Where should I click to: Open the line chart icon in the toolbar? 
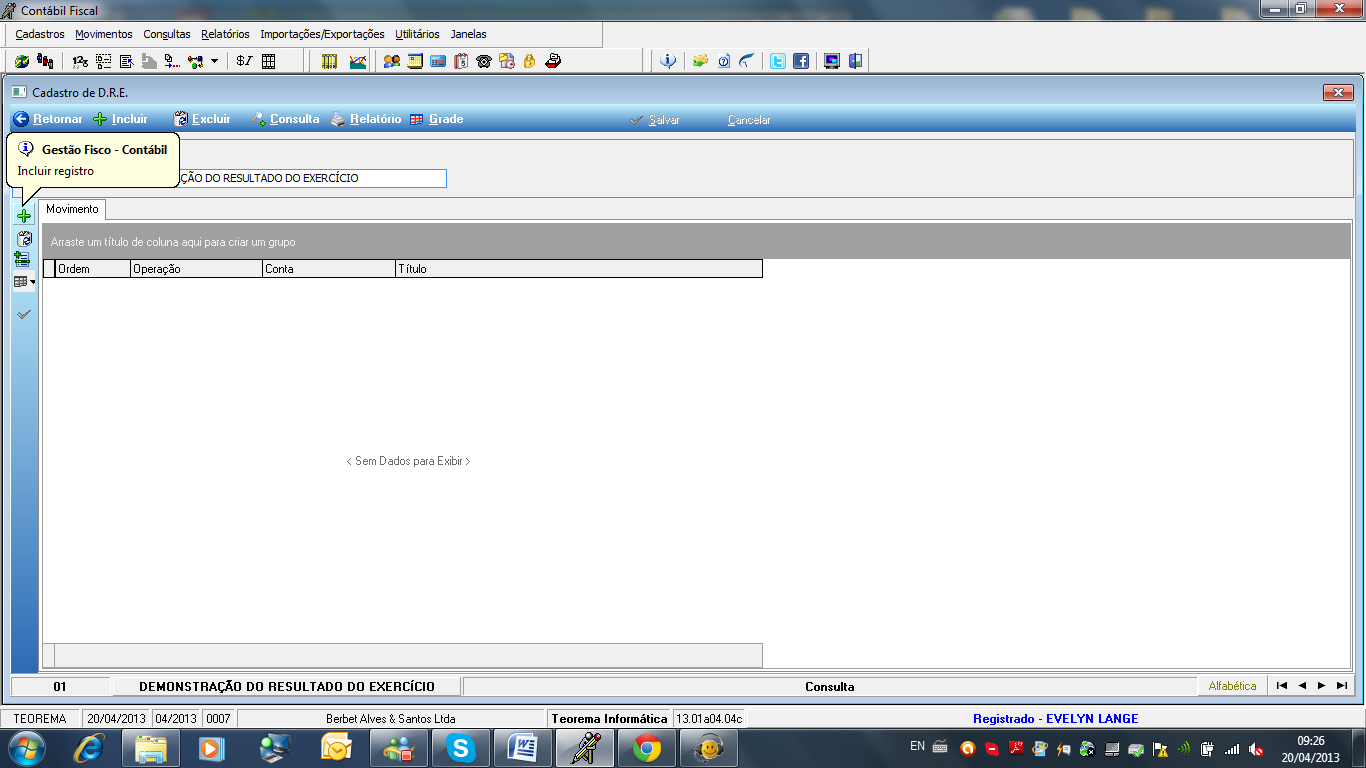tap(357, 61)
